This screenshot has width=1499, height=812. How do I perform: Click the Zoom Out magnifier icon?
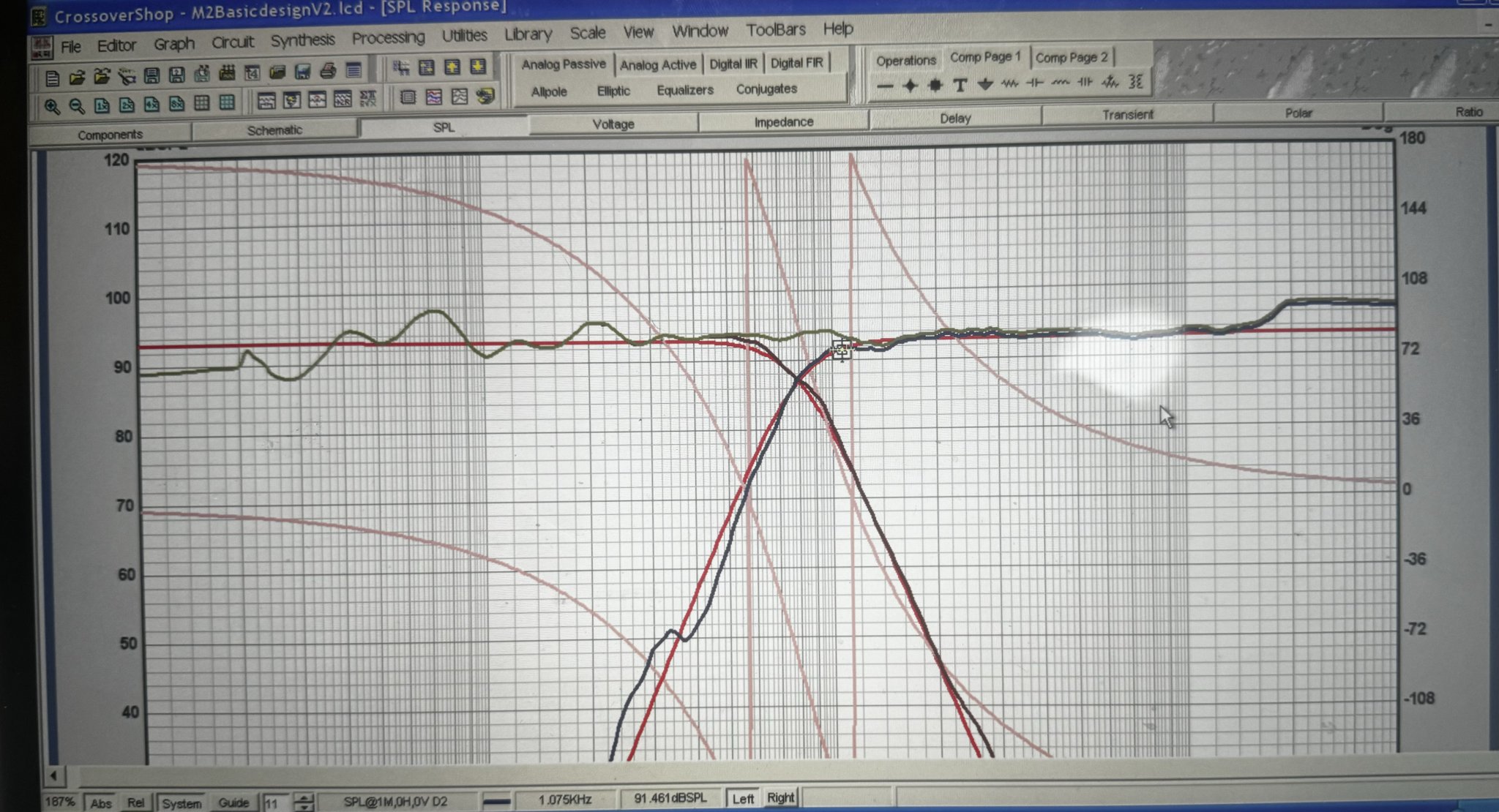pos(76,106)
